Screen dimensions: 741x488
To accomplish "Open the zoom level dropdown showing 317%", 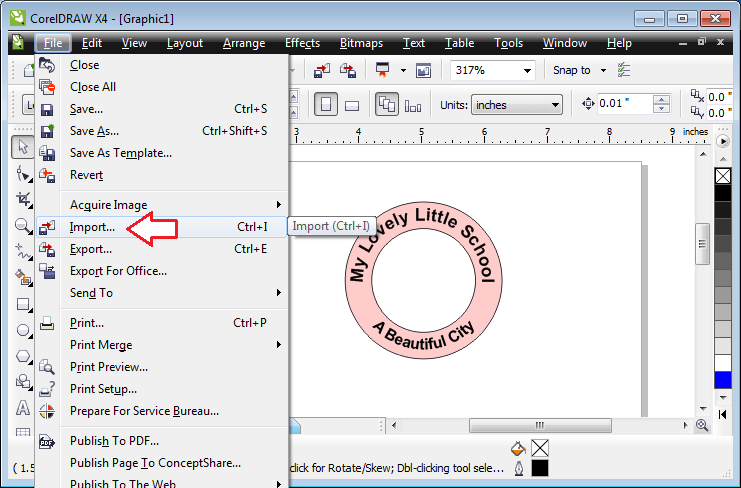I will (526, 70).
